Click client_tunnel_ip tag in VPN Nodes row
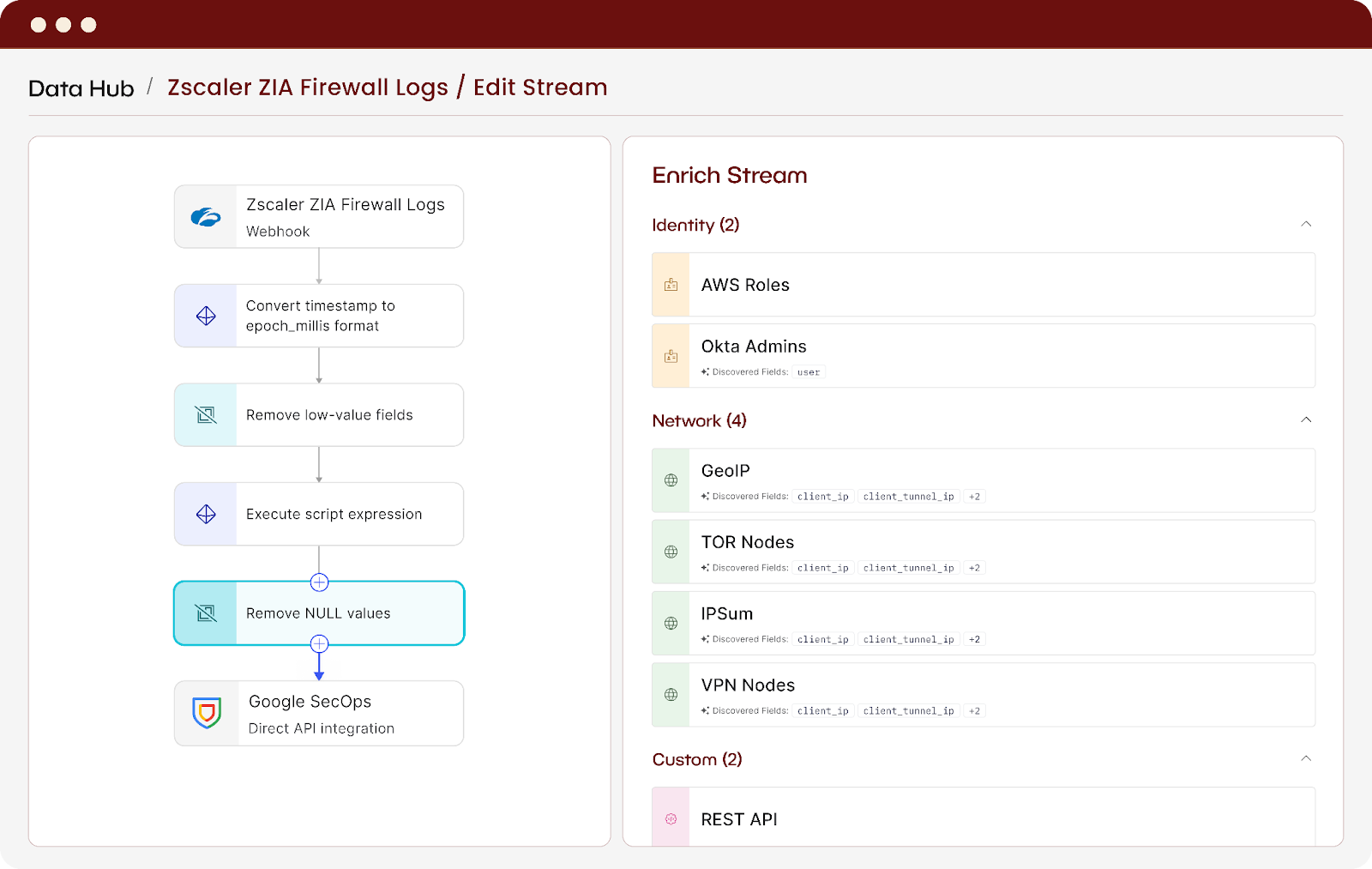 [909, 711]
